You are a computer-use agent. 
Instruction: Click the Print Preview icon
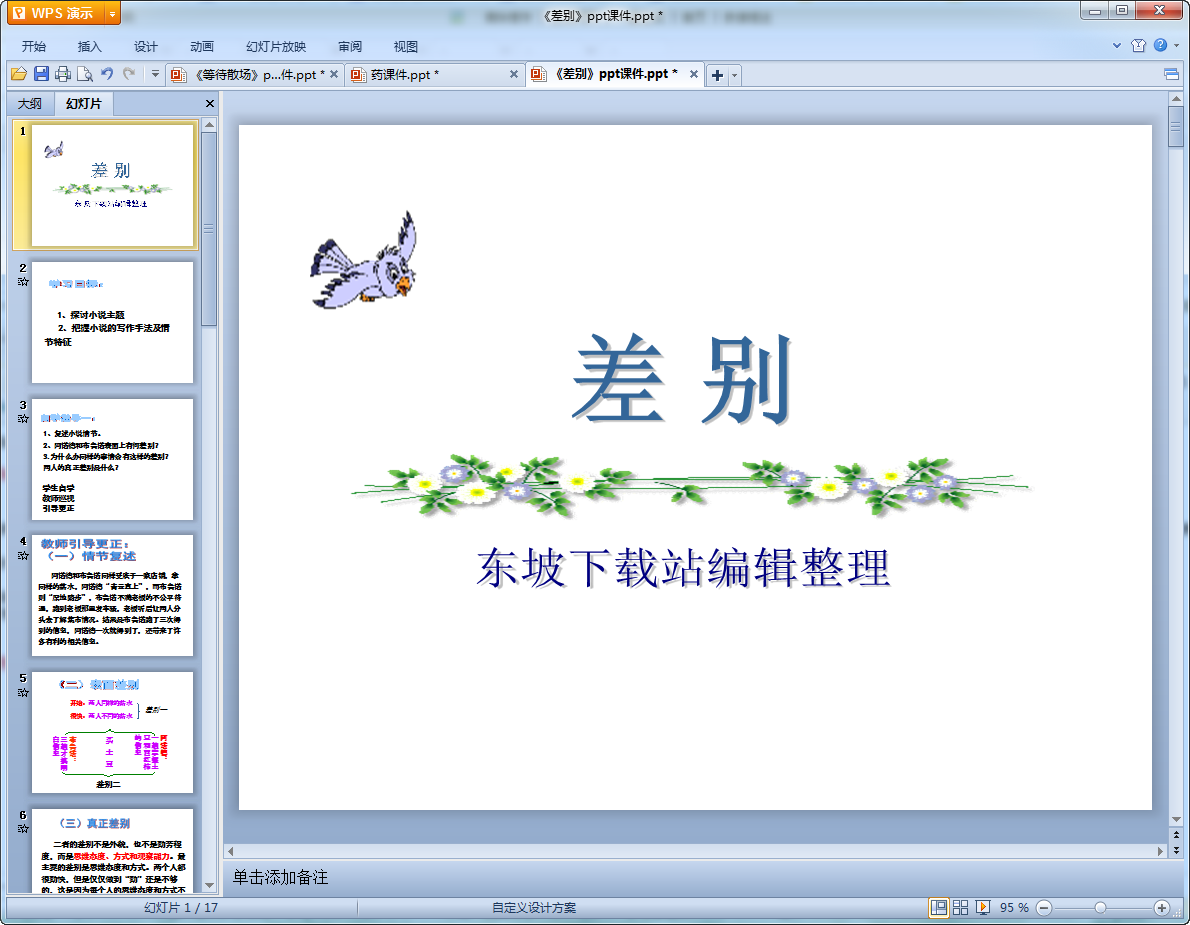point(85,74)
